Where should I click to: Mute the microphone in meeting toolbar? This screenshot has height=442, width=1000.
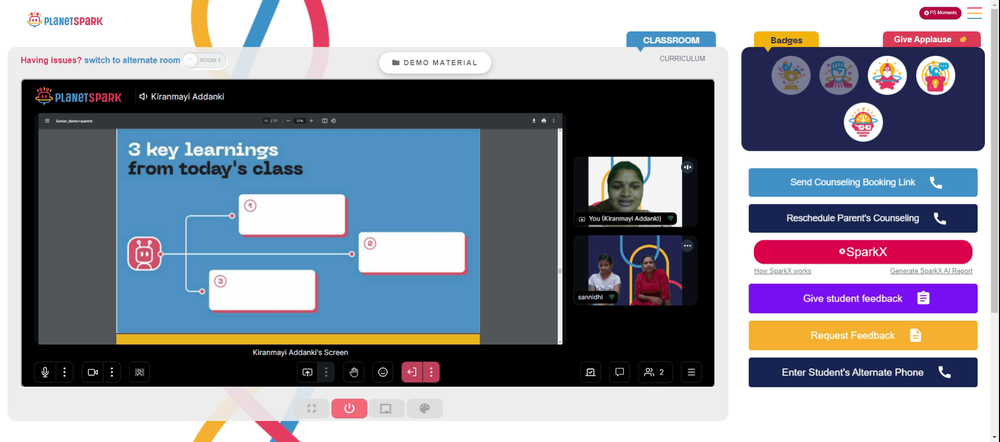(x=45, y=372)
